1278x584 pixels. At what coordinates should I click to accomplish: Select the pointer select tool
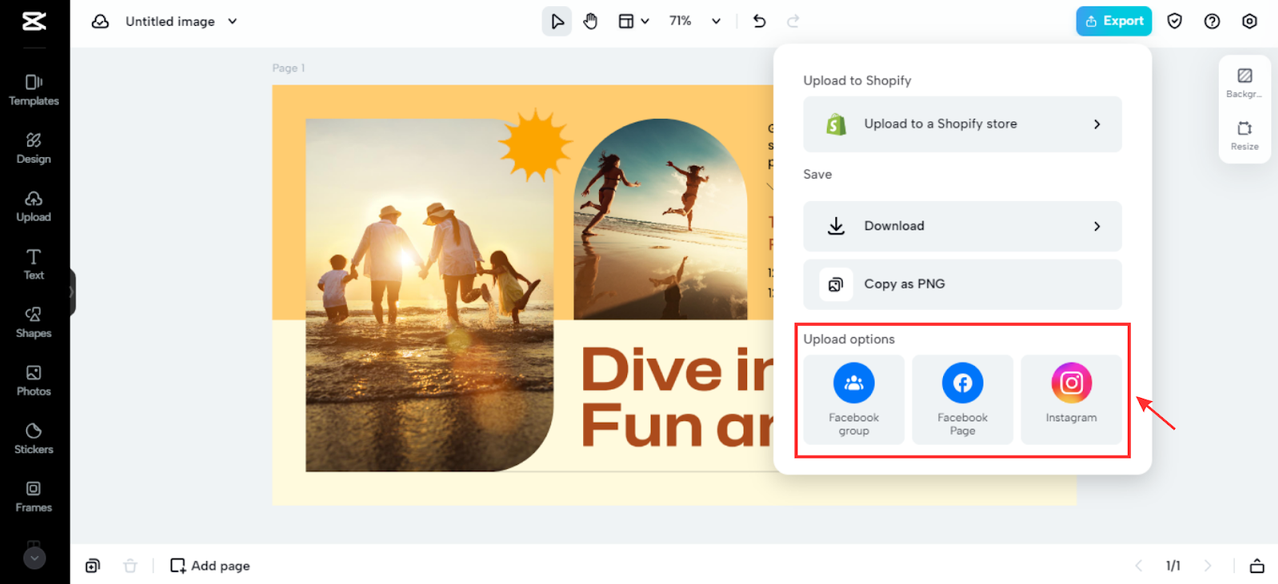tap(557, 21)
